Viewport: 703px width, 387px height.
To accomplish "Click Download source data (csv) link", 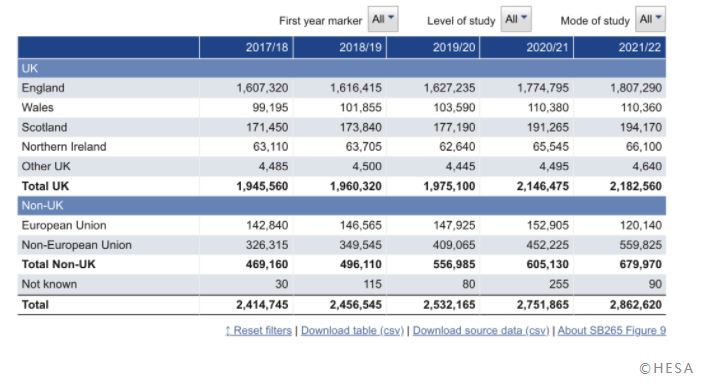I will (x=481, y=331).
